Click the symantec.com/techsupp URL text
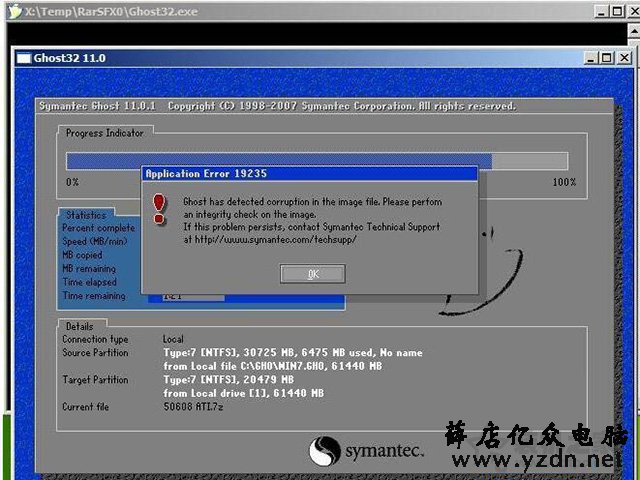The height and width of the screenshot is (480, 640). coord(275,240)
